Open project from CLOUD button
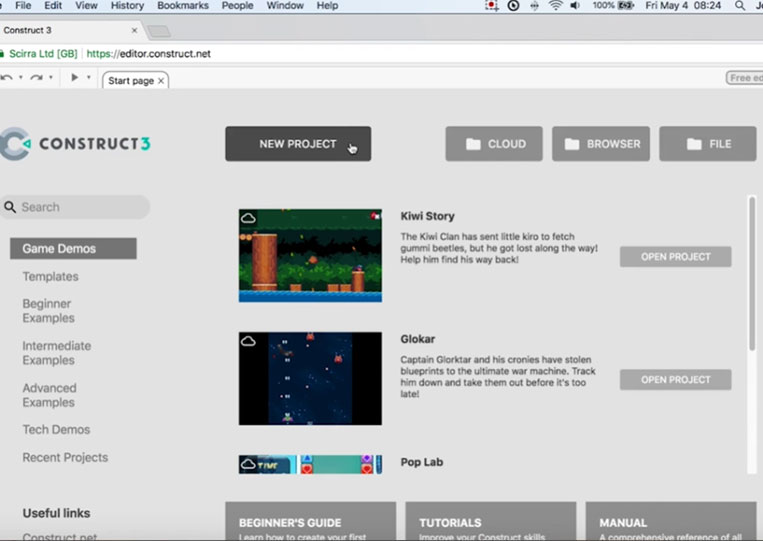This screenshot has width=763, height=541. [x=494, y=144]
